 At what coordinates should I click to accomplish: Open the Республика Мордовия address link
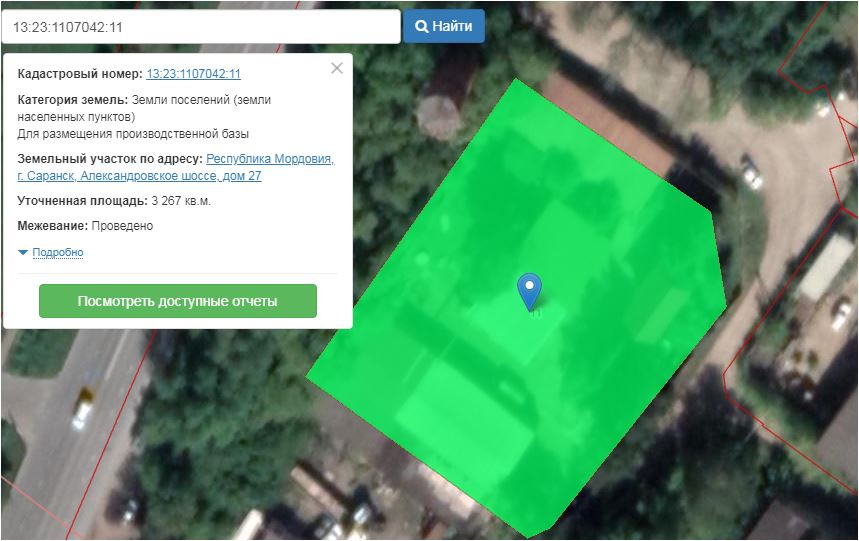pyautogui.click(x=176, y=167)
